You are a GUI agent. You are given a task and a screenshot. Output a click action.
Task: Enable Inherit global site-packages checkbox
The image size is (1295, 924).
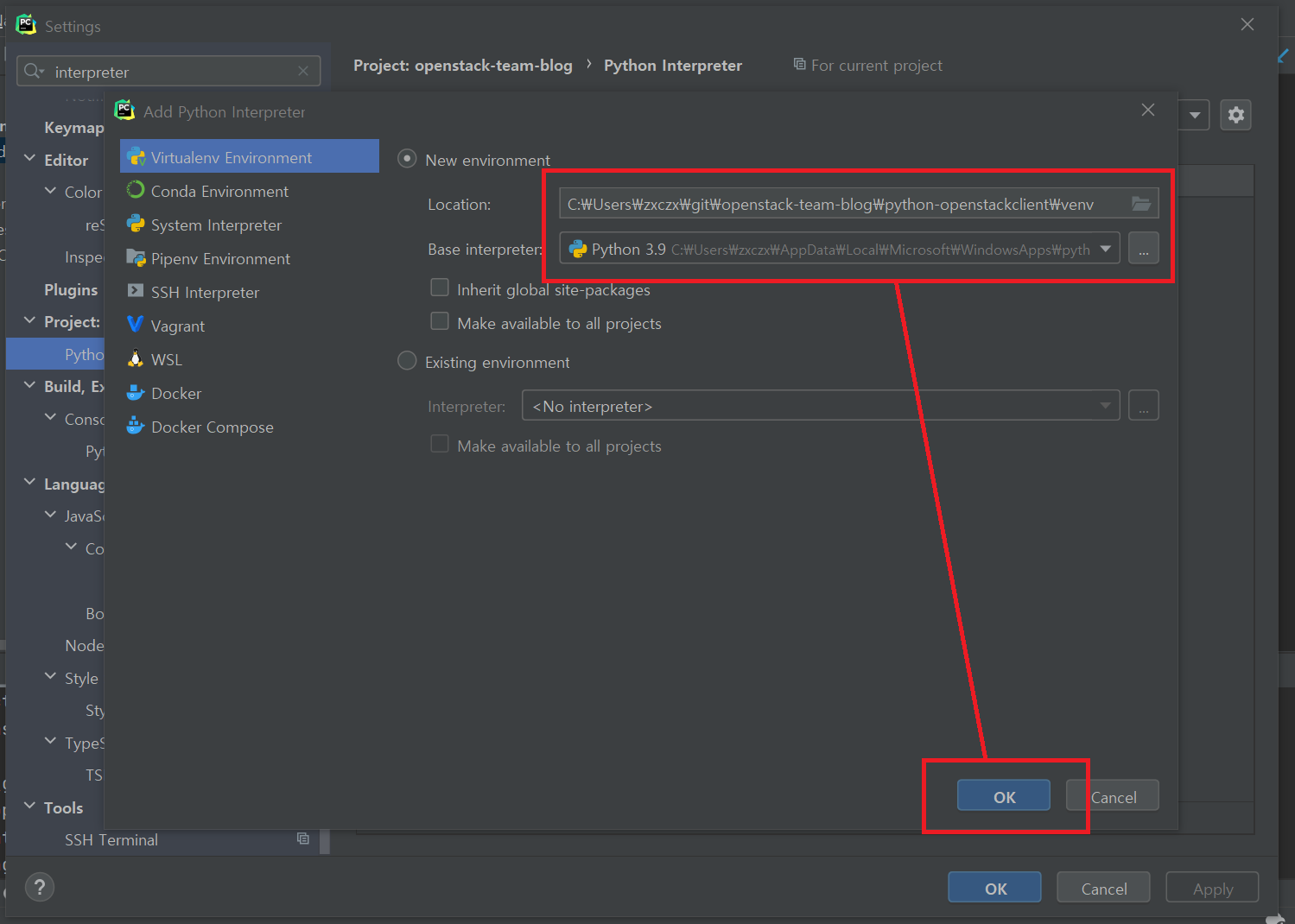tap(440, 288)
